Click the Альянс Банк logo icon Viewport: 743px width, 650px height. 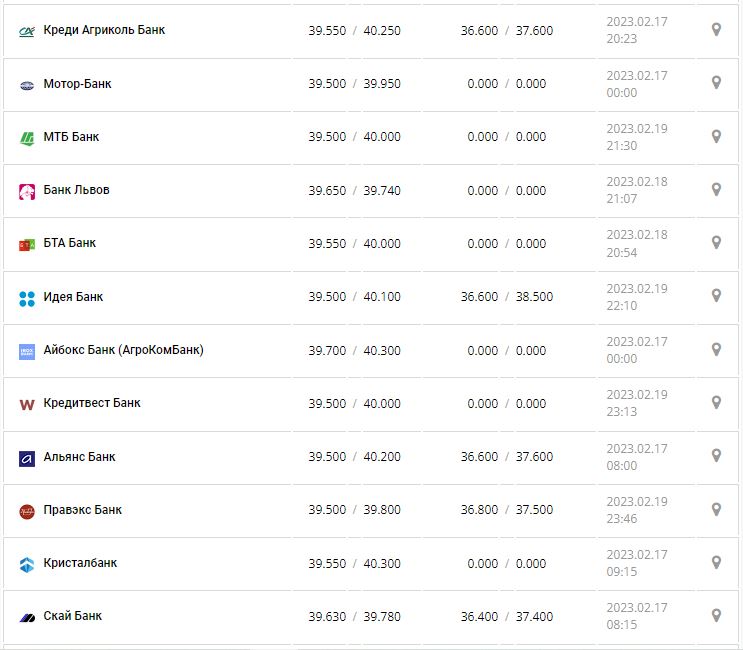click(x=27, y=458)
